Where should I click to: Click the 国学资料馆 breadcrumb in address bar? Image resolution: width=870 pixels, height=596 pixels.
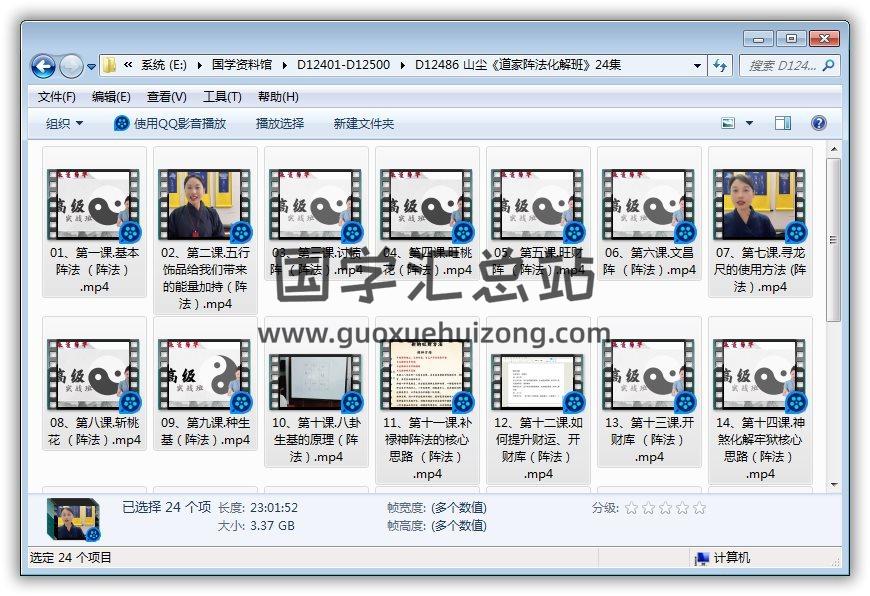[241, 65]
